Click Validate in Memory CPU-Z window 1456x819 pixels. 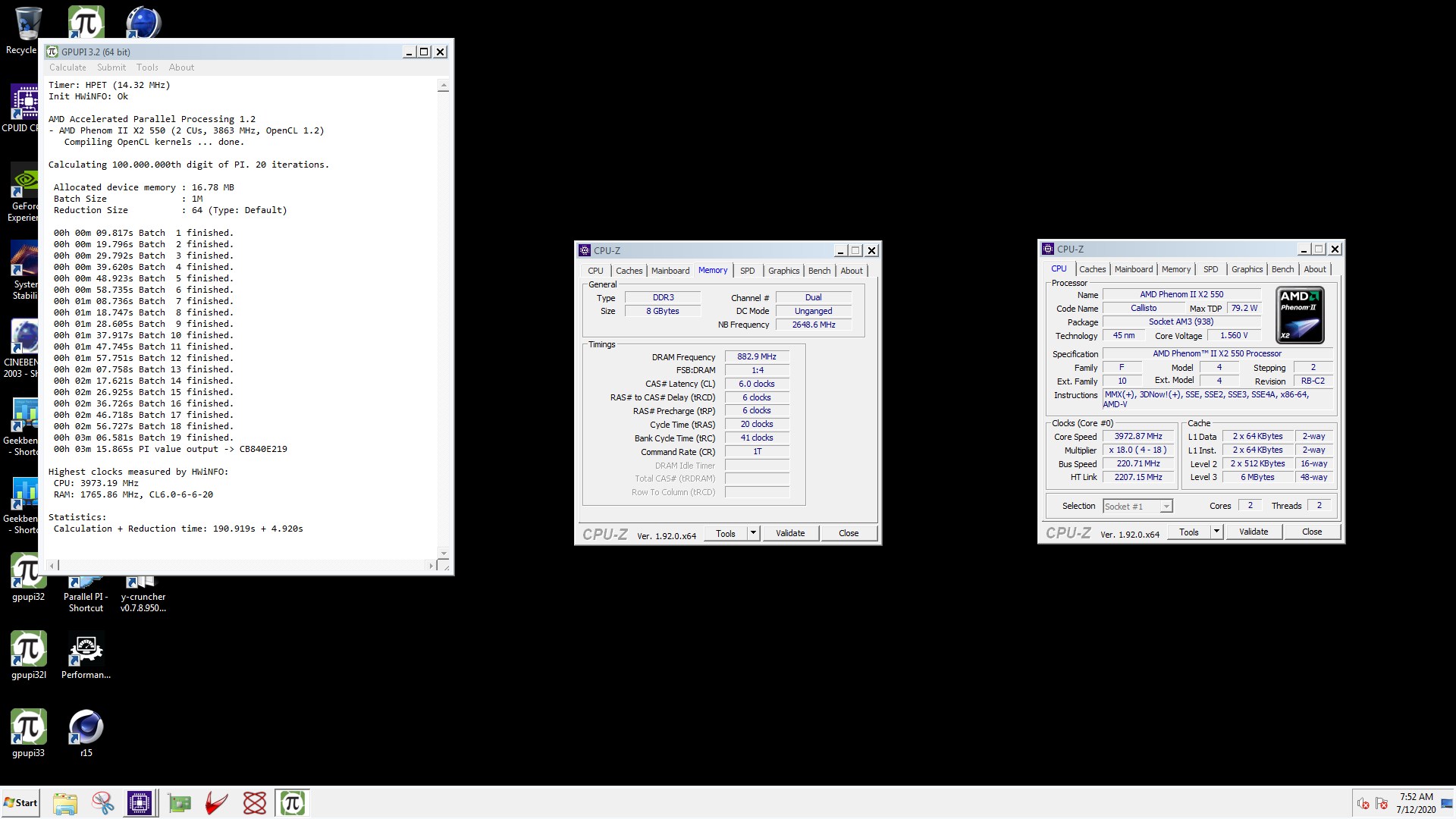pyautogui.click(x=790, y=533)
